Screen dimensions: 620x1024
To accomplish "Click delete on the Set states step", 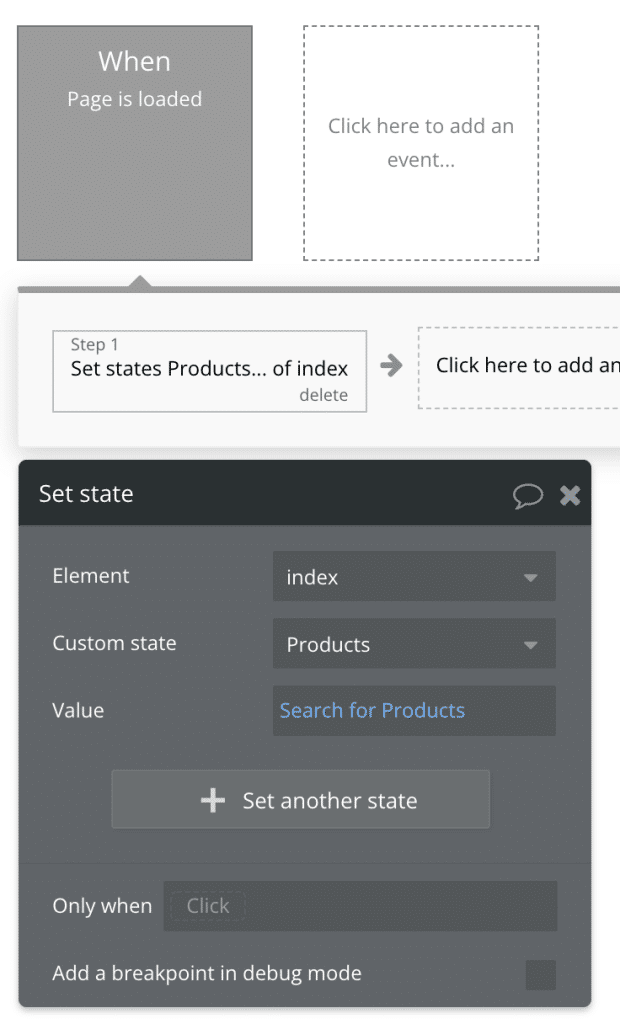I will pyautogui.click(x=322, y=395).
